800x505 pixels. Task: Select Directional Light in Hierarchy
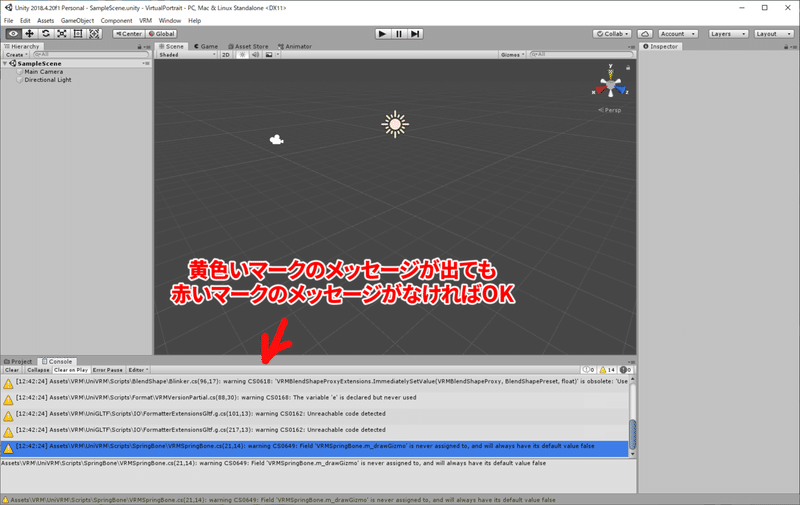click(48, 80)
